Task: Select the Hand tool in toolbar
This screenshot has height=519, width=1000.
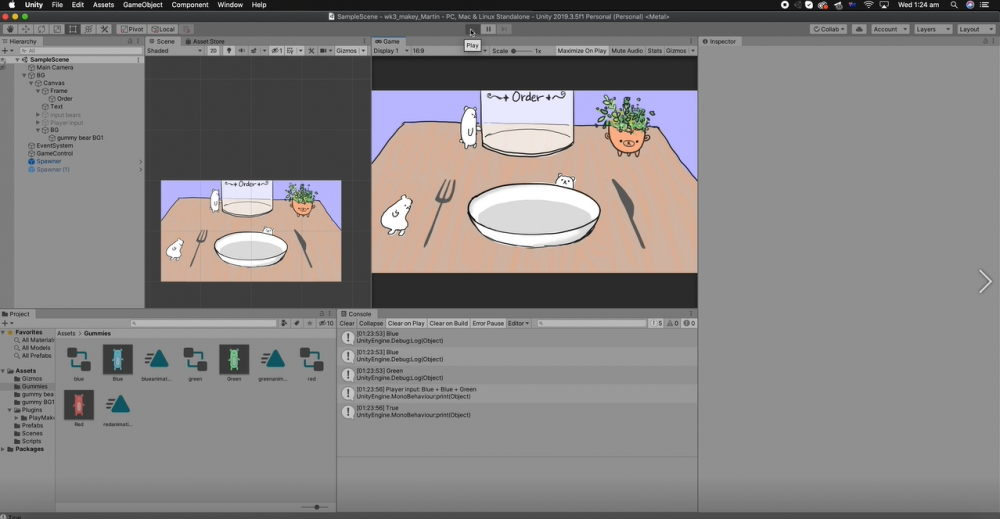Action: tap(10, 29)
